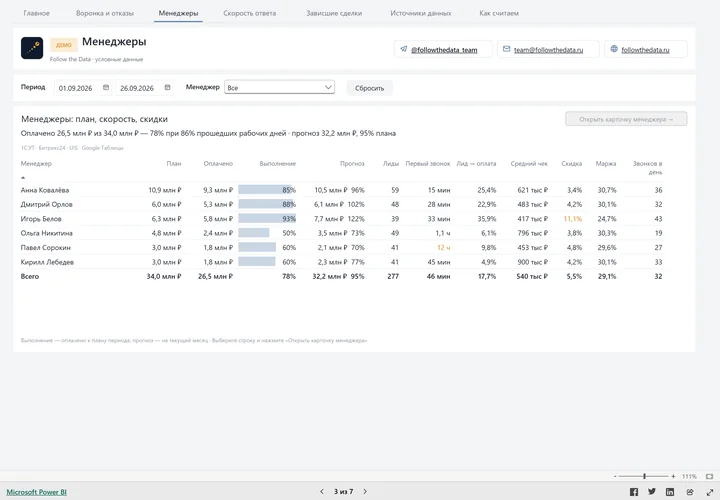720x500 pixels.
Task: Sort by Маржа column header
Action: (x=606, y=163)
